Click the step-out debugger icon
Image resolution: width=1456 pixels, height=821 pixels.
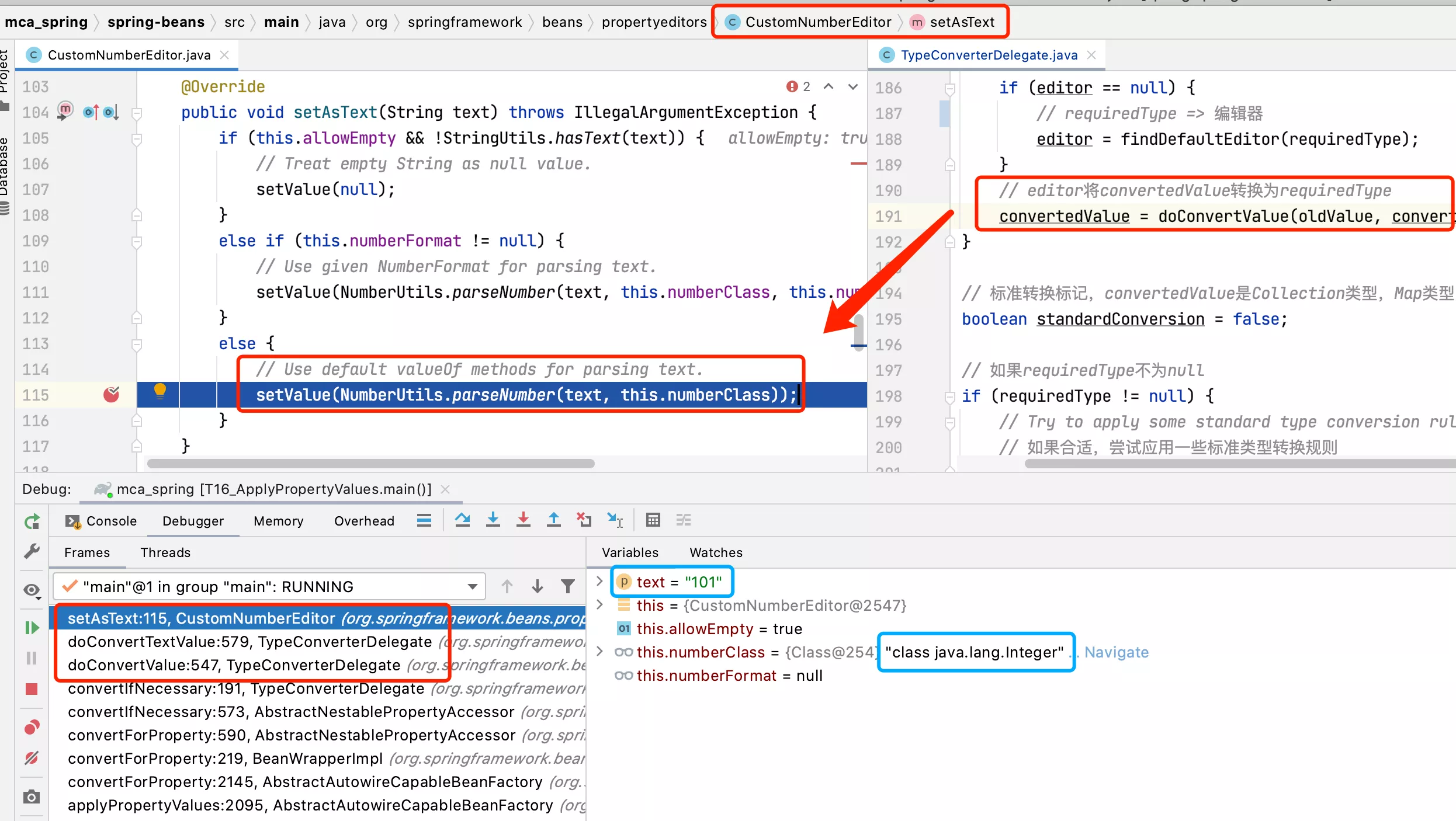[553, 520]
